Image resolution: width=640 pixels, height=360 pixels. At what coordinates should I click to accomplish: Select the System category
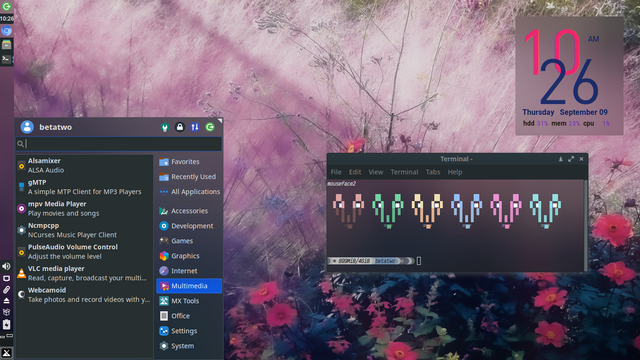(189, 346)
